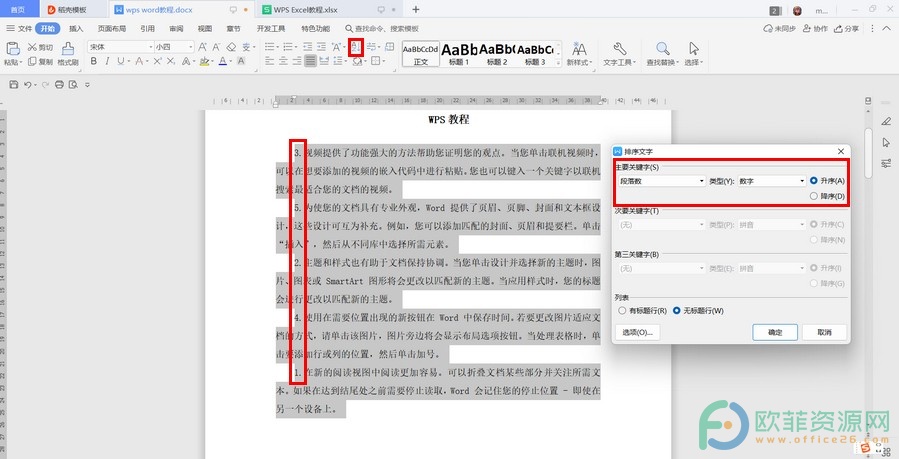Viewport: 899px width, 459px height.
Task: Open the font size 小四 dropdown
Action: 191,47
